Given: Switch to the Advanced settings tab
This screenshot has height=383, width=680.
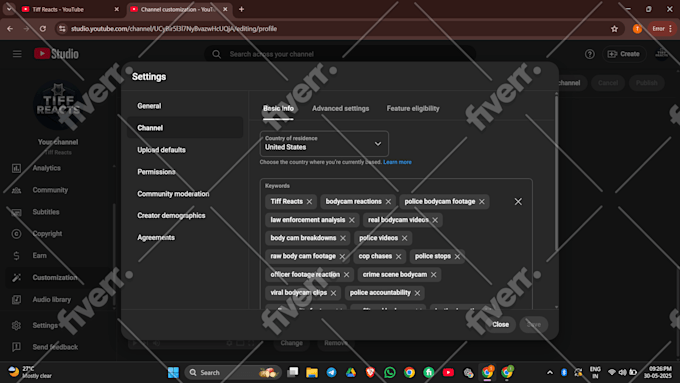Looking at the screenshot, I should (340, 108).
